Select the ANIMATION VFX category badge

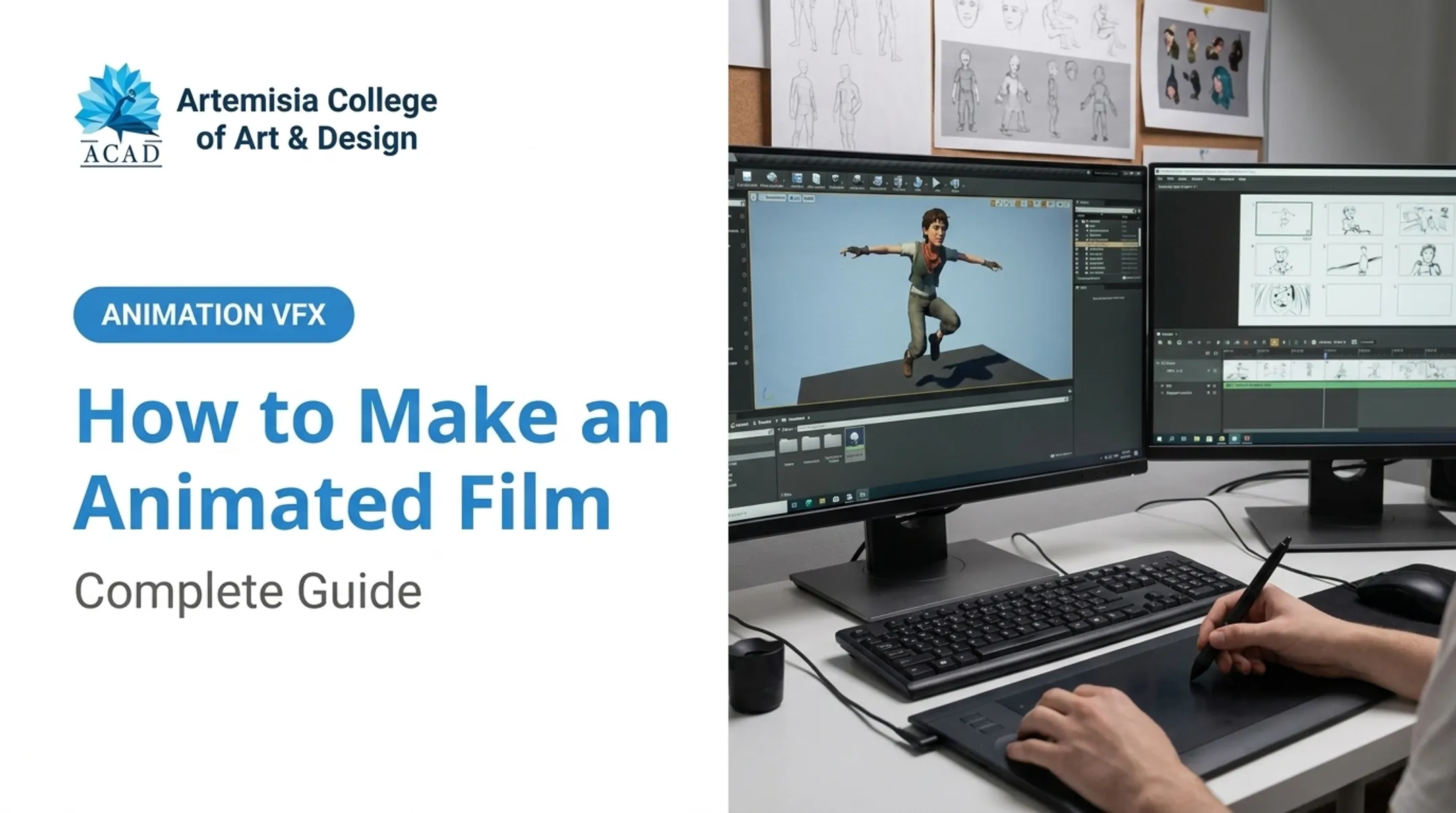tap(214, 315)
